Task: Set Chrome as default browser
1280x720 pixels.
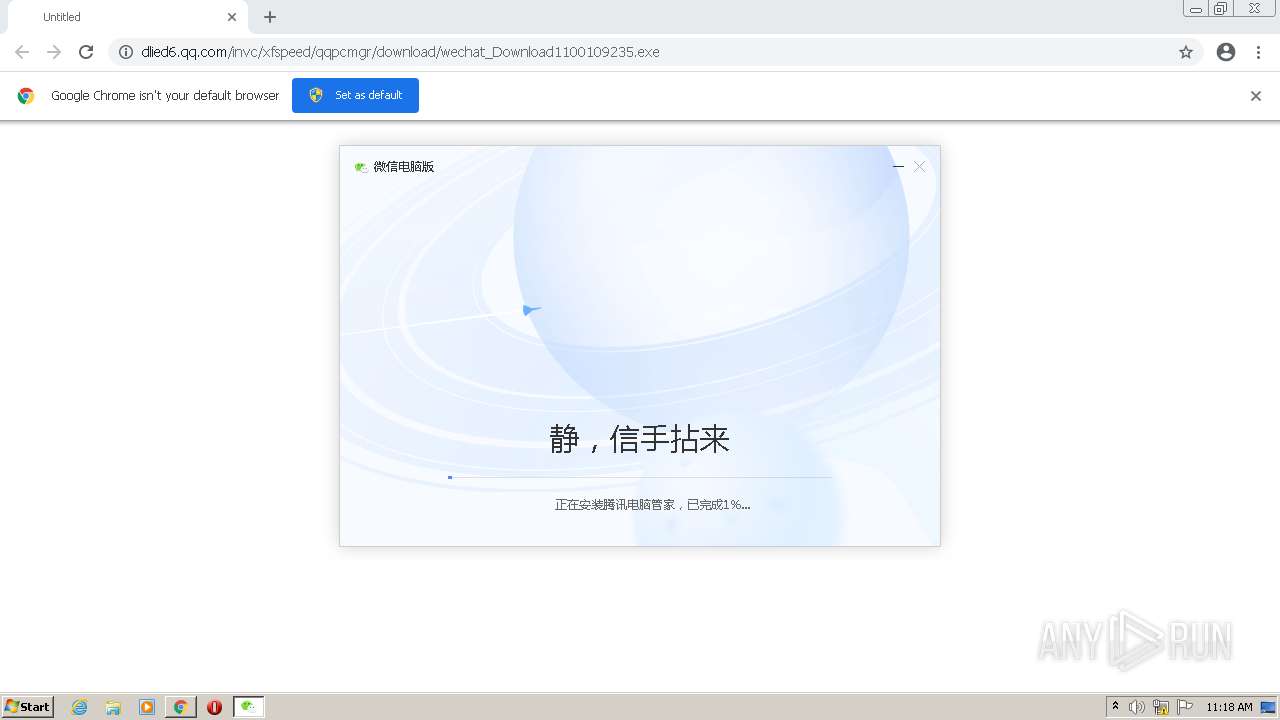Action: [x=355, y=95]
